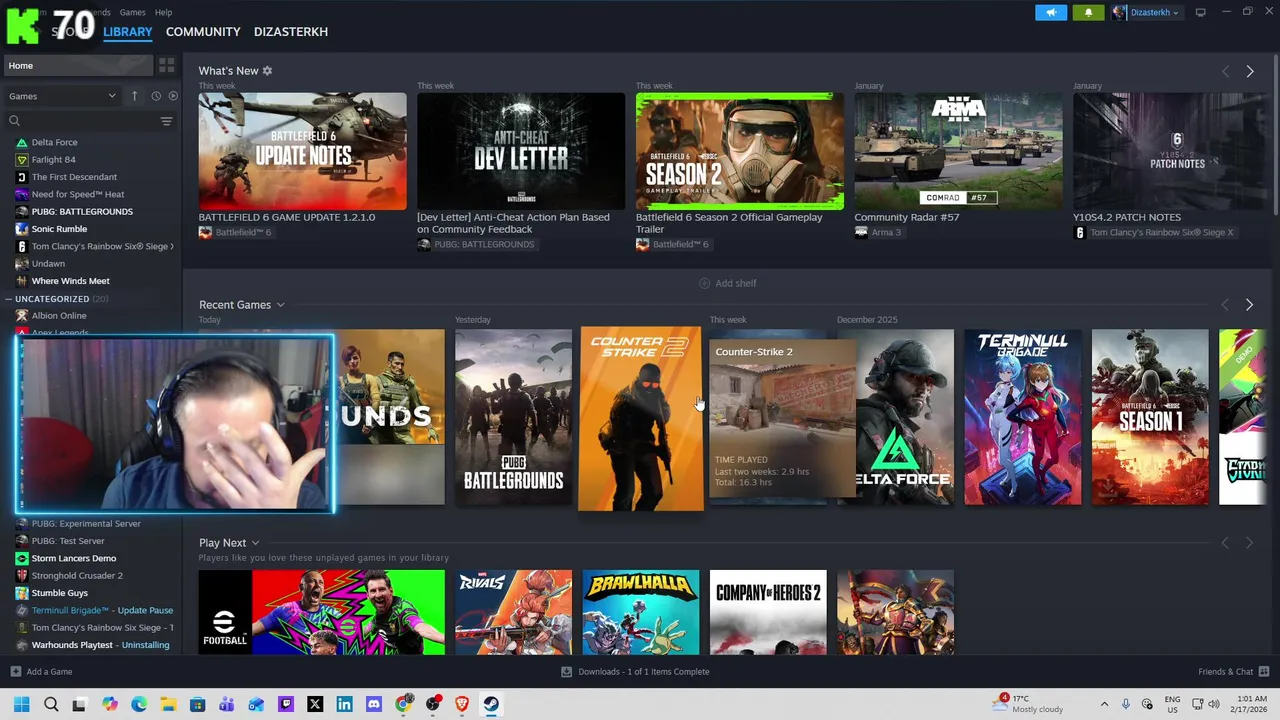
Task: Click Add a Game
Action: pos(41,672)
